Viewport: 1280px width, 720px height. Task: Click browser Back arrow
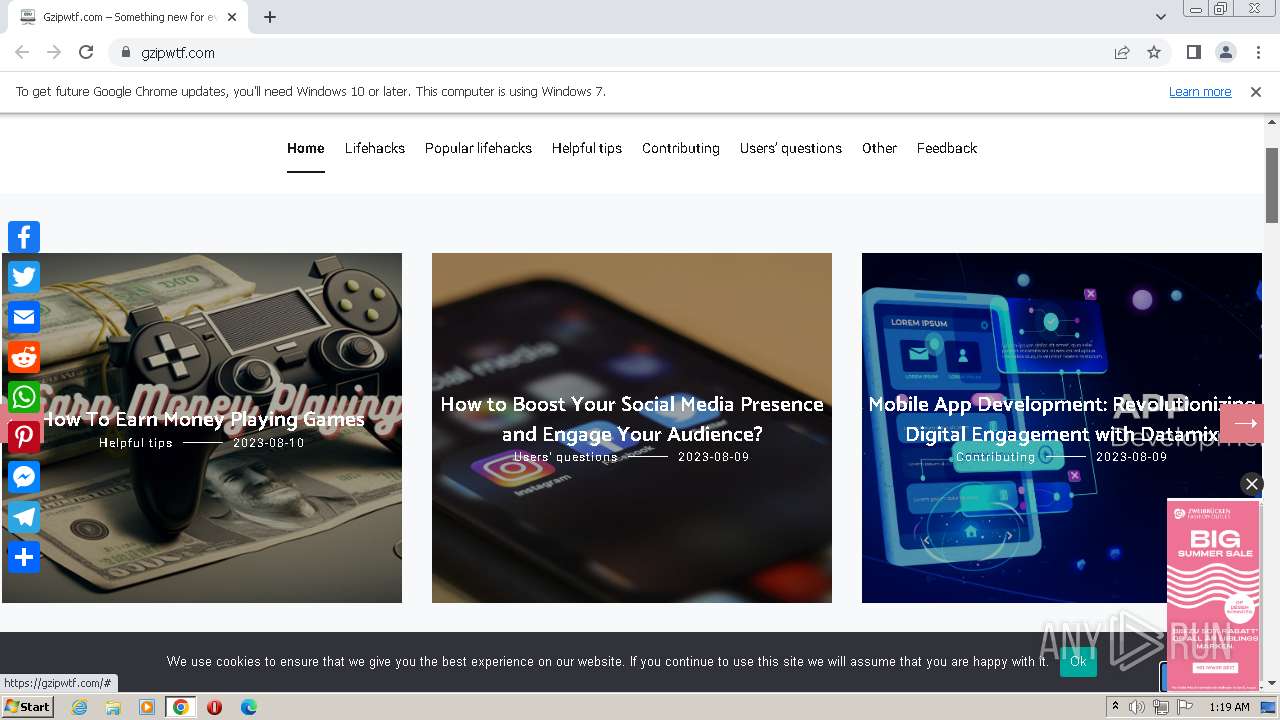pos(22,52)
